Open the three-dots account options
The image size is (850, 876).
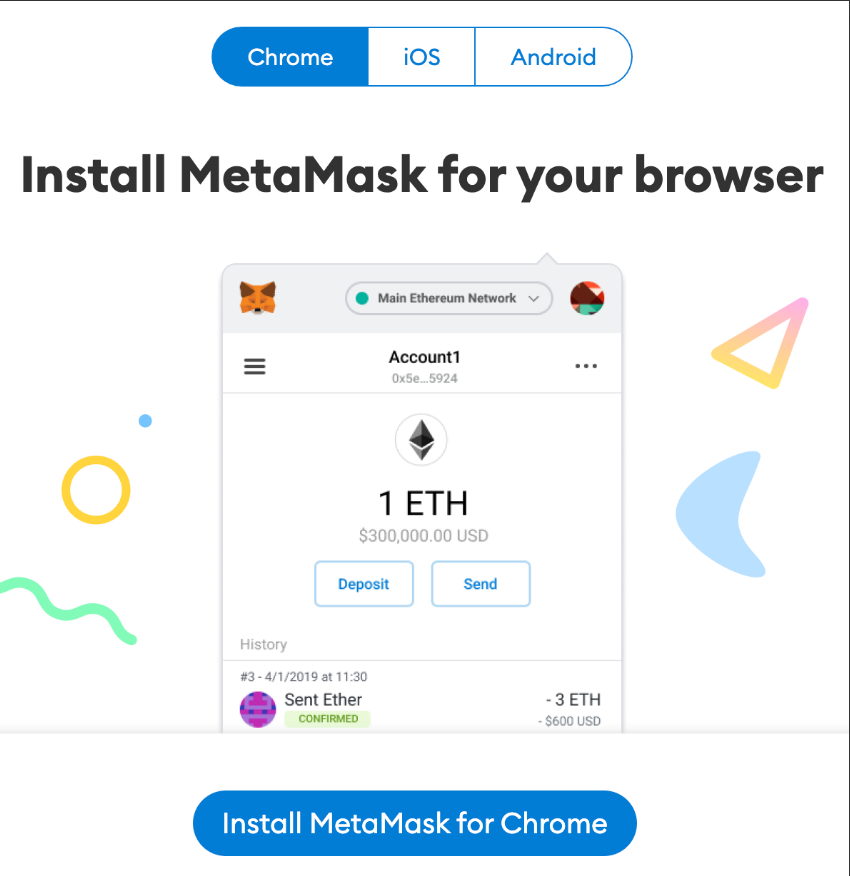tap(586, 366)
